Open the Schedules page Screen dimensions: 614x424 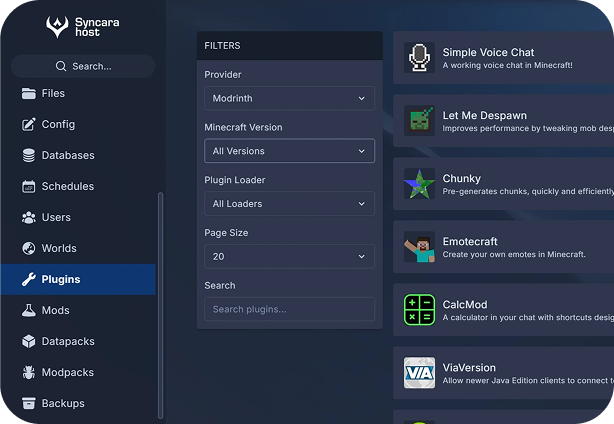click(78, 186)
